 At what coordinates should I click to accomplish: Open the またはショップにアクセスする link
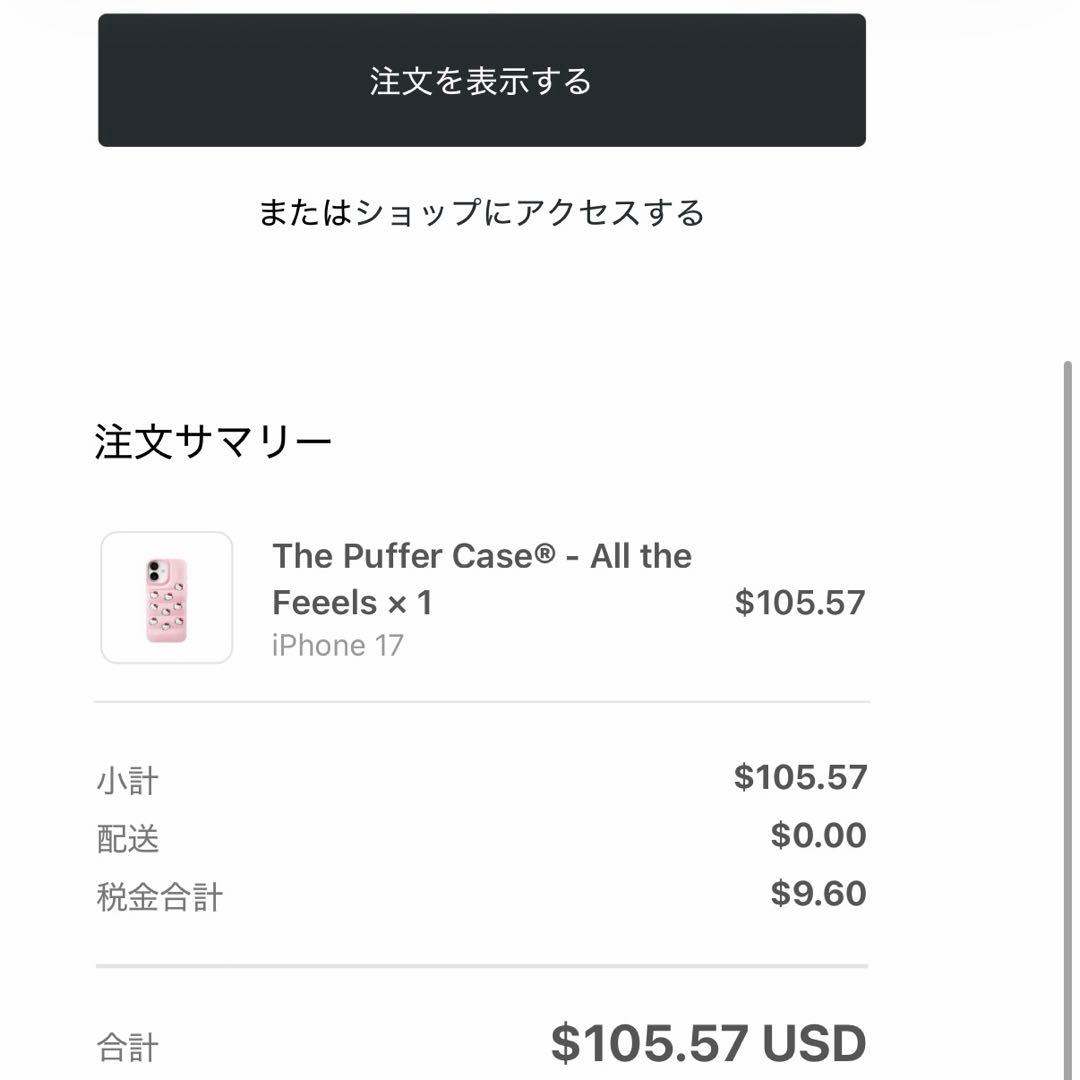(481, 213)
